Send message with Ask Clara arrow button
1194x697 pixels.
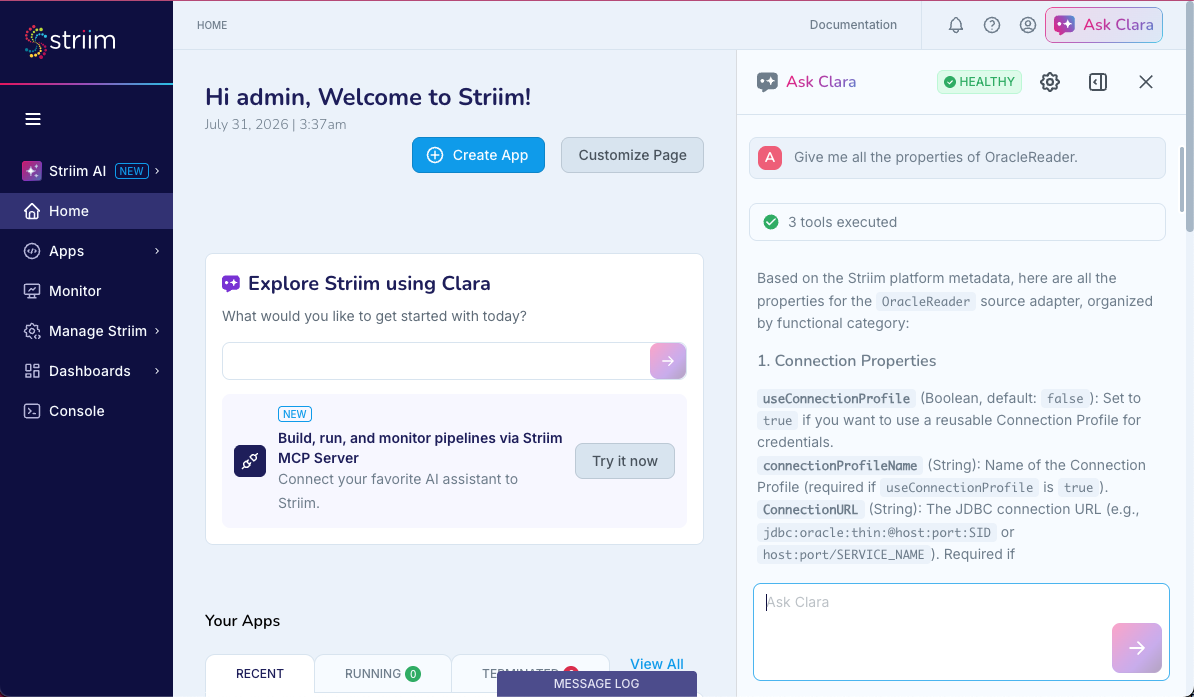coord(1136,648)
